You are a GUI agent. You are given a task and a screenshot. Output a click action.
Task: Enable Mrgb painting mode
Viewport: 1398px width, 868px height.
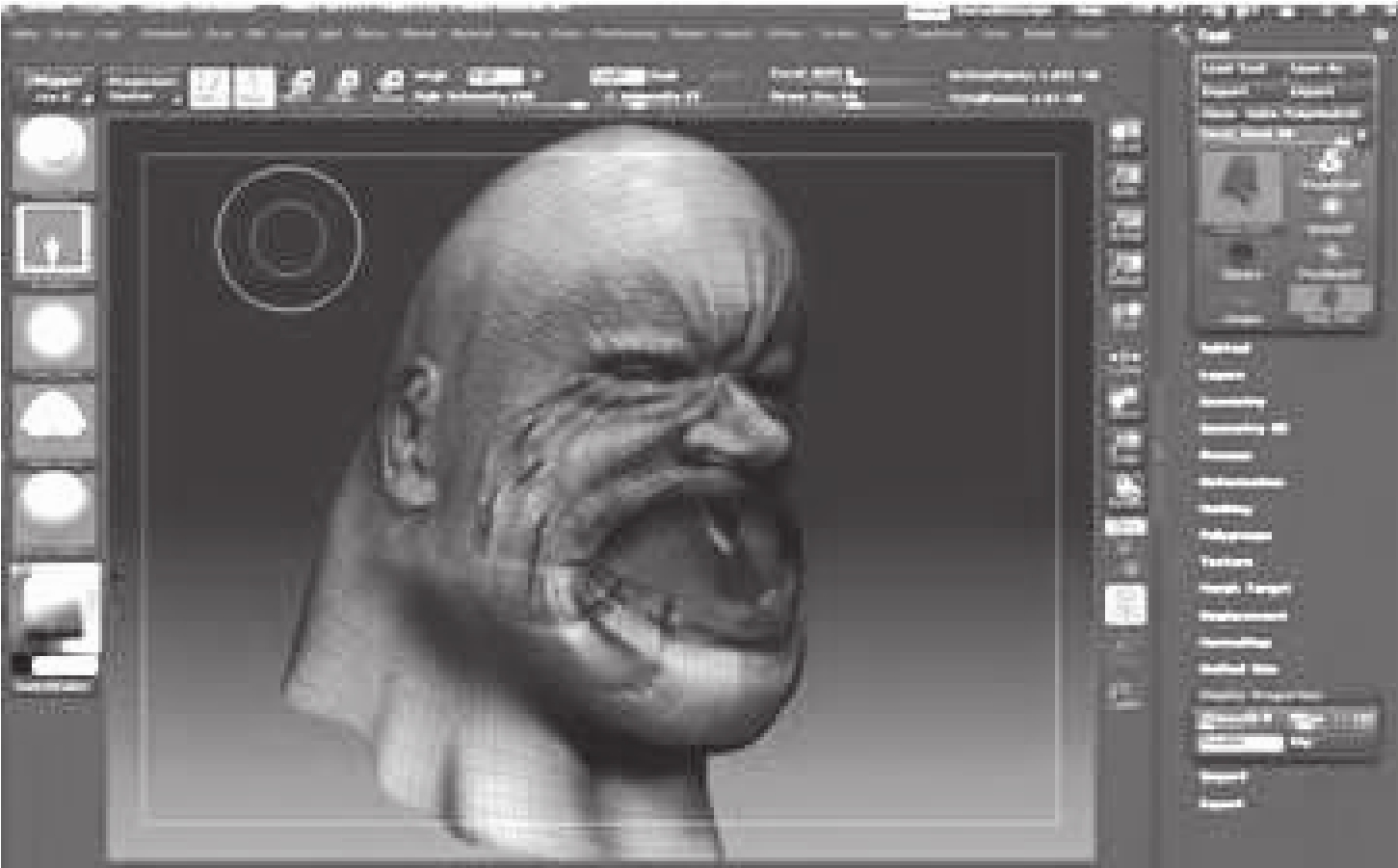pos(432,76)
